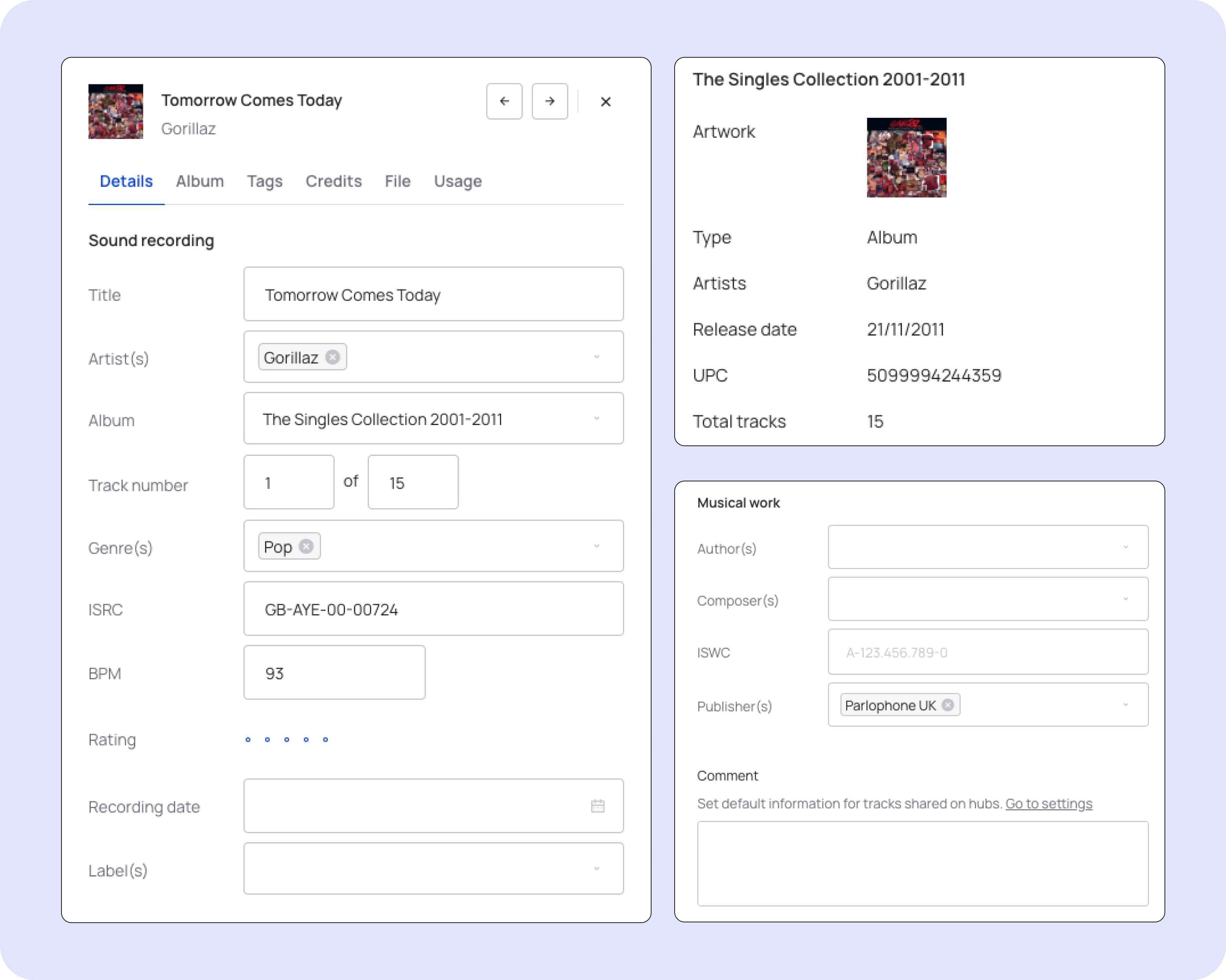
Task: Expand the Composer(s) dropdown
Action: click(1126, 598)
